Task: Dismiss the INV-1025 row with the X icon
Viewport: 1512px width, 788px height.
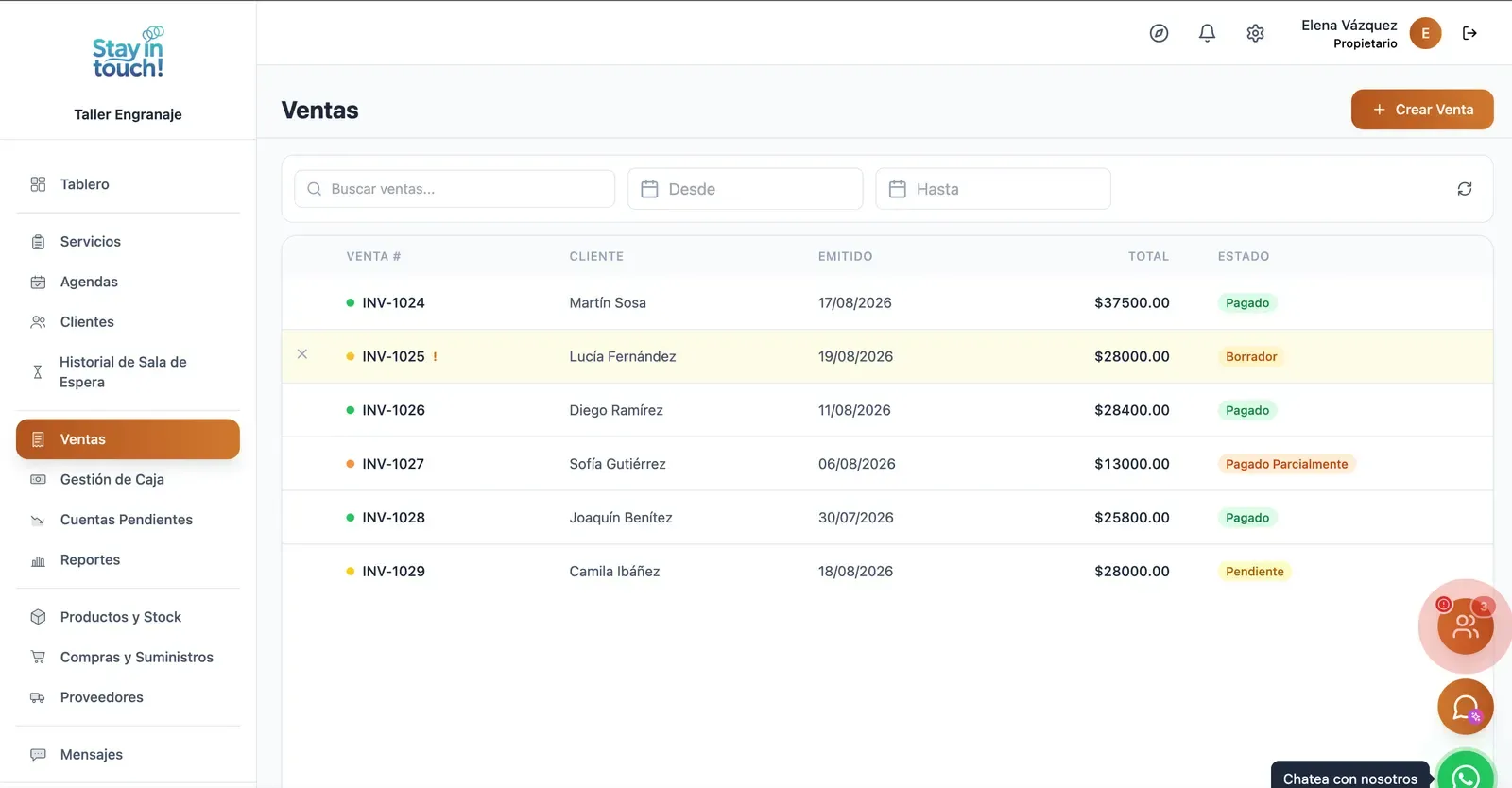Action: click(x=302, y=354)
